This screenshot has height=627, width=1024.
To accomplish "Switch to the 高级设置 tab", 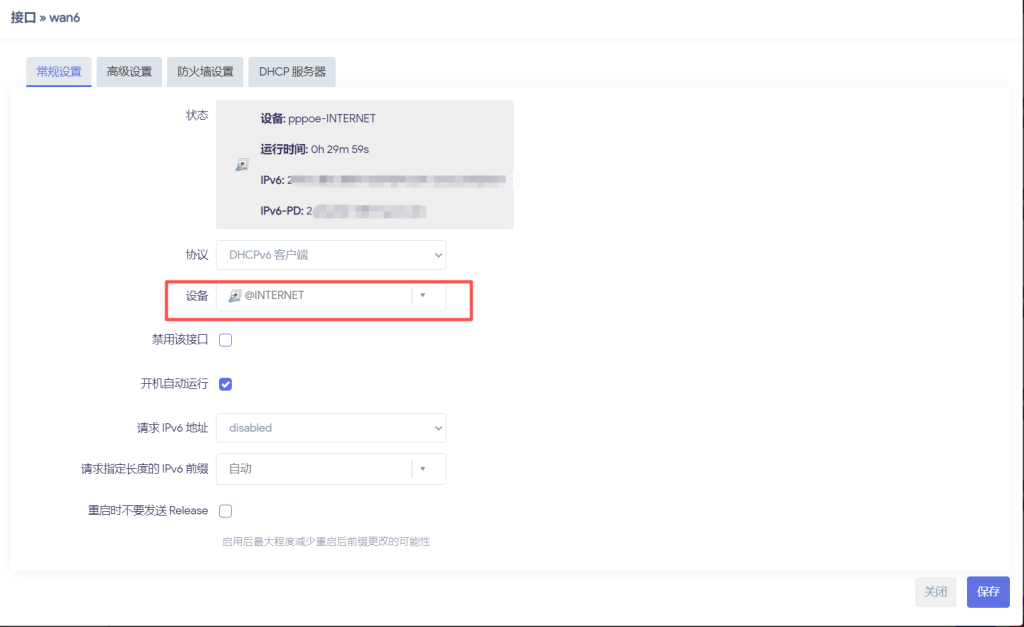I will pos(129,72).
